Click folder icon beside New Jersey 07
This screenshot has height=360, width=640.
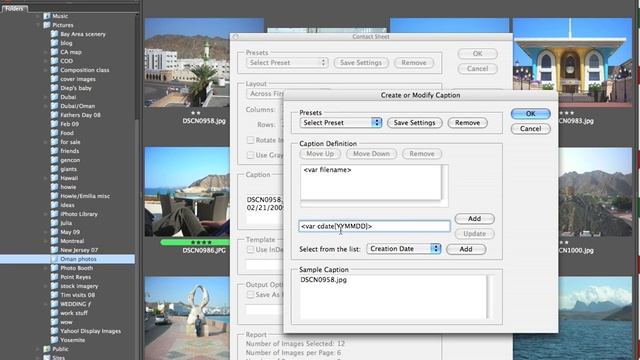pos(54,250)
